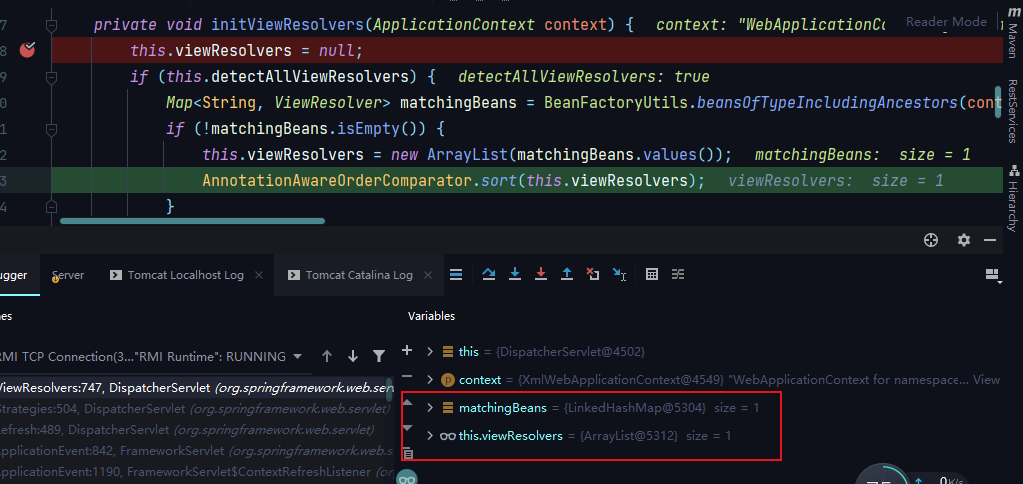Collapse the initViewResolvers method fold marker
The width and height of the screenshot is (1023, 484).
(x=51, y=25)
